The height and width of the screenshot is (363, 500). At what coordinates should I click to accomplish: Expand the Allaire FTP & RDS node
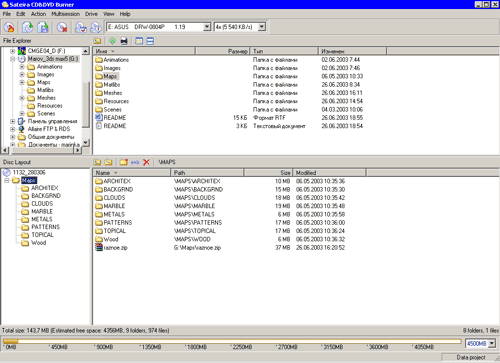pyautogui.click(x=13, y=129)
